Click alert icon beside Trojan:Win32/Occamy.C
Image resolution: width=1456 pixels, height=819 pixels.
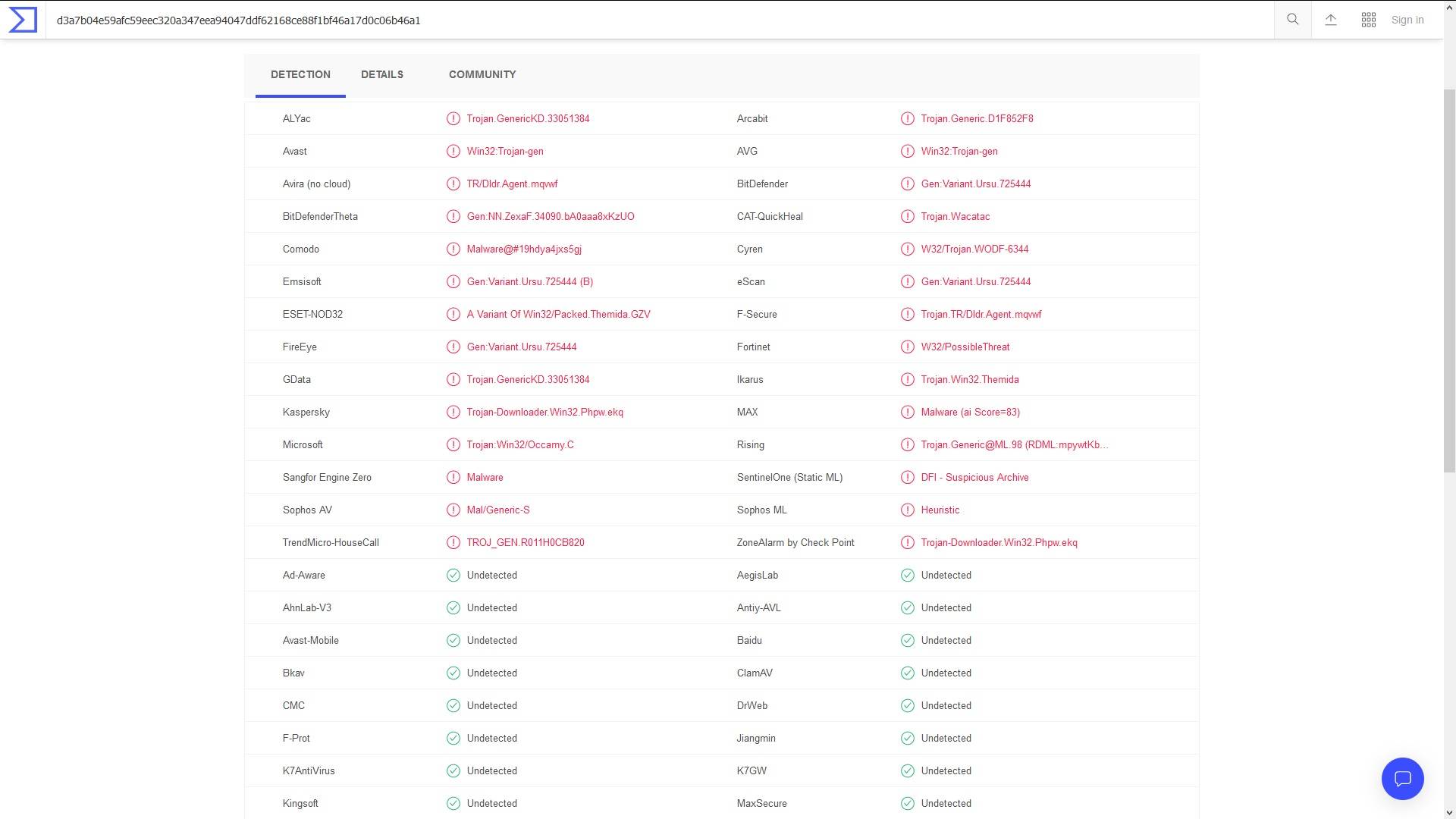pyautogui.click(x=453, y=445)
